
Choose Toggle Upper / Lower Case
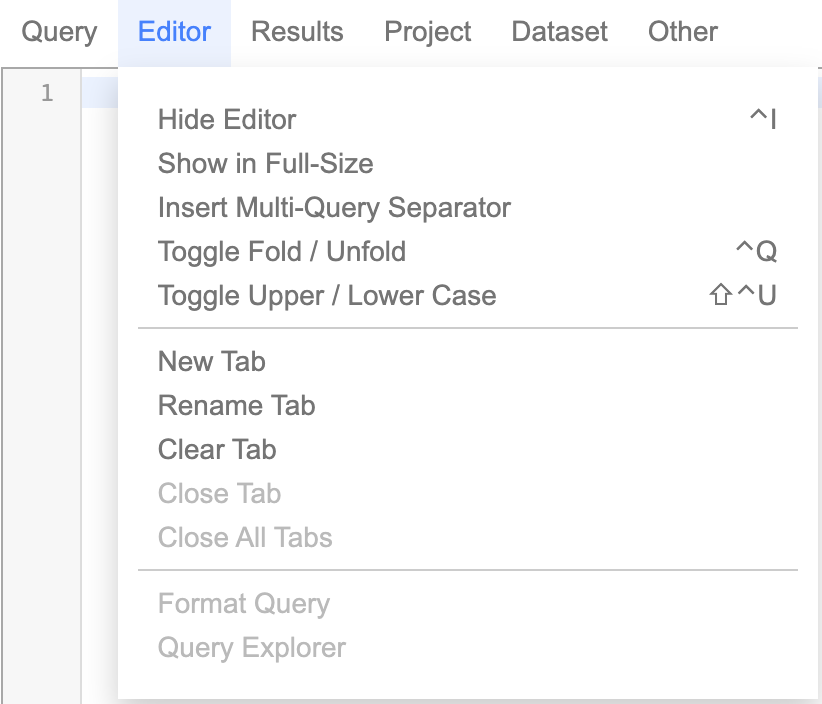(326, 296)
